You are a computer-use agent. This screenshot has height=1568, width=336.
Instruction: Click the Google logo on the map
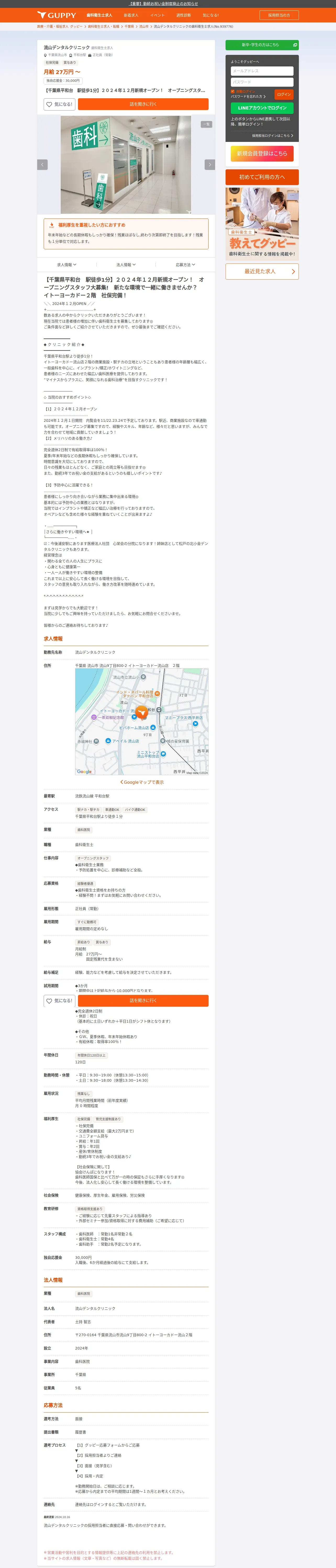[84, 771]
